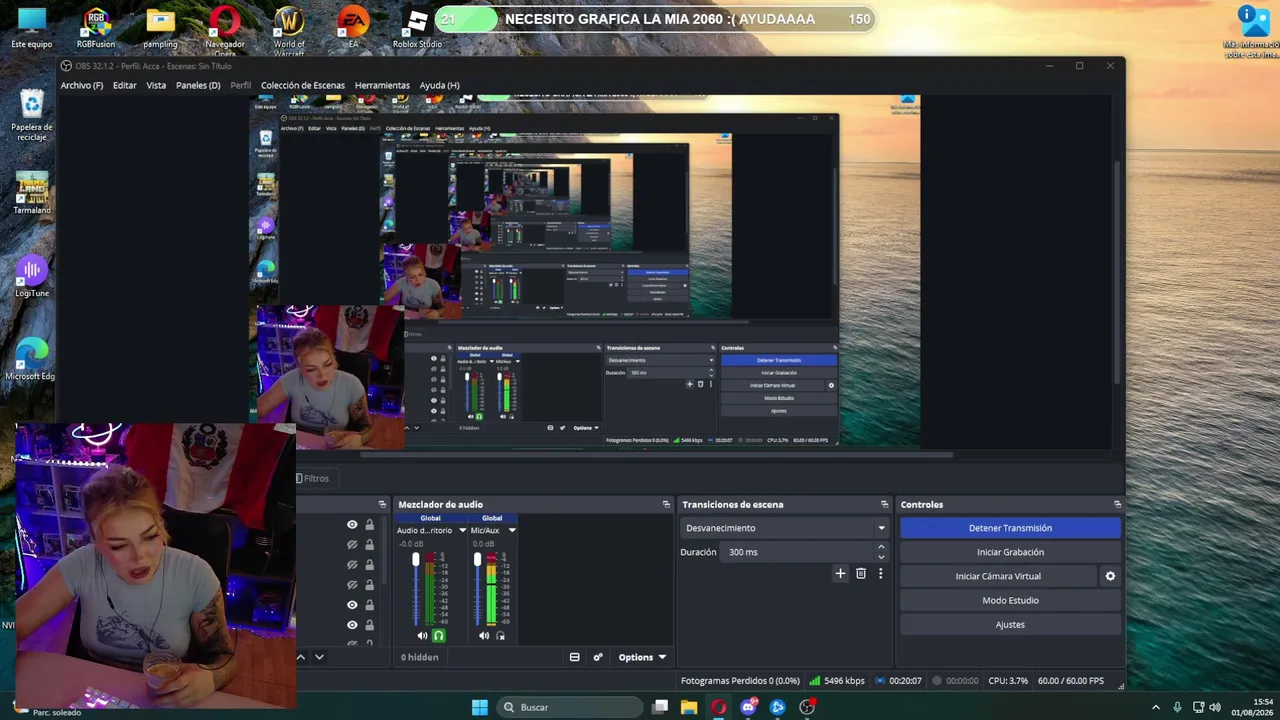Toggle monitoring headphone icon for Mic/Aux

coord(500,635)
